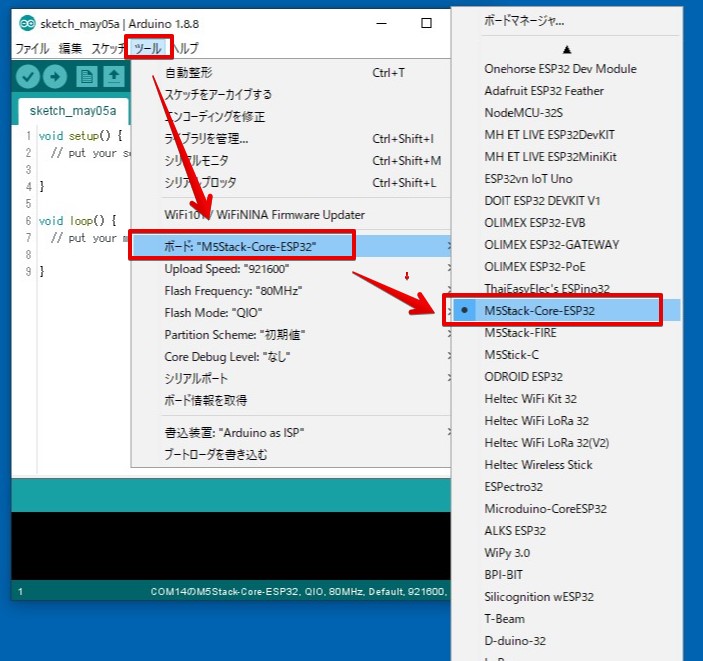Select Onehorse ESP32 Dev Module board

point(567,69)
